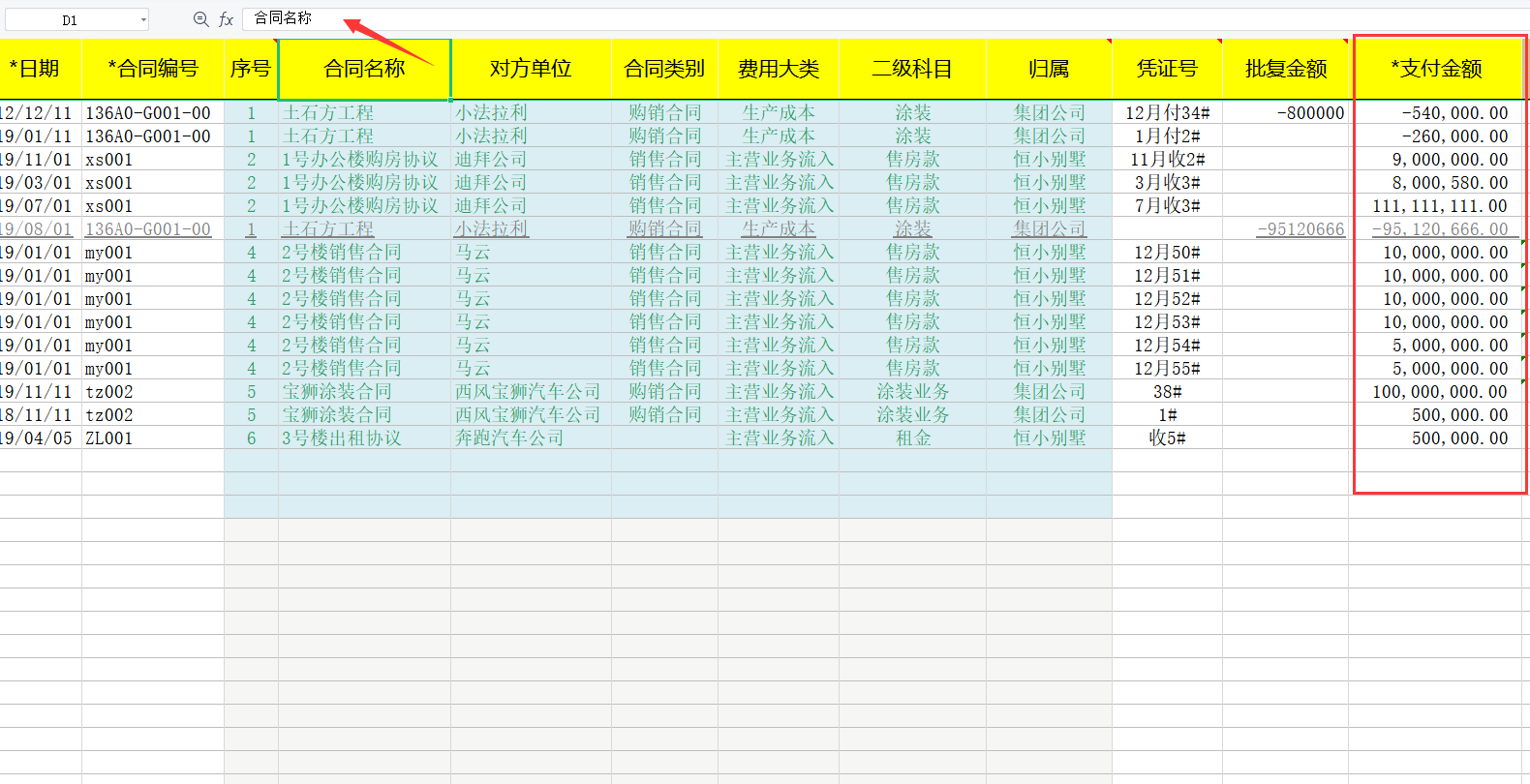Select the *合同编号 header cell
Viewport: 1530px width, 784px height.
click(153, 69)
